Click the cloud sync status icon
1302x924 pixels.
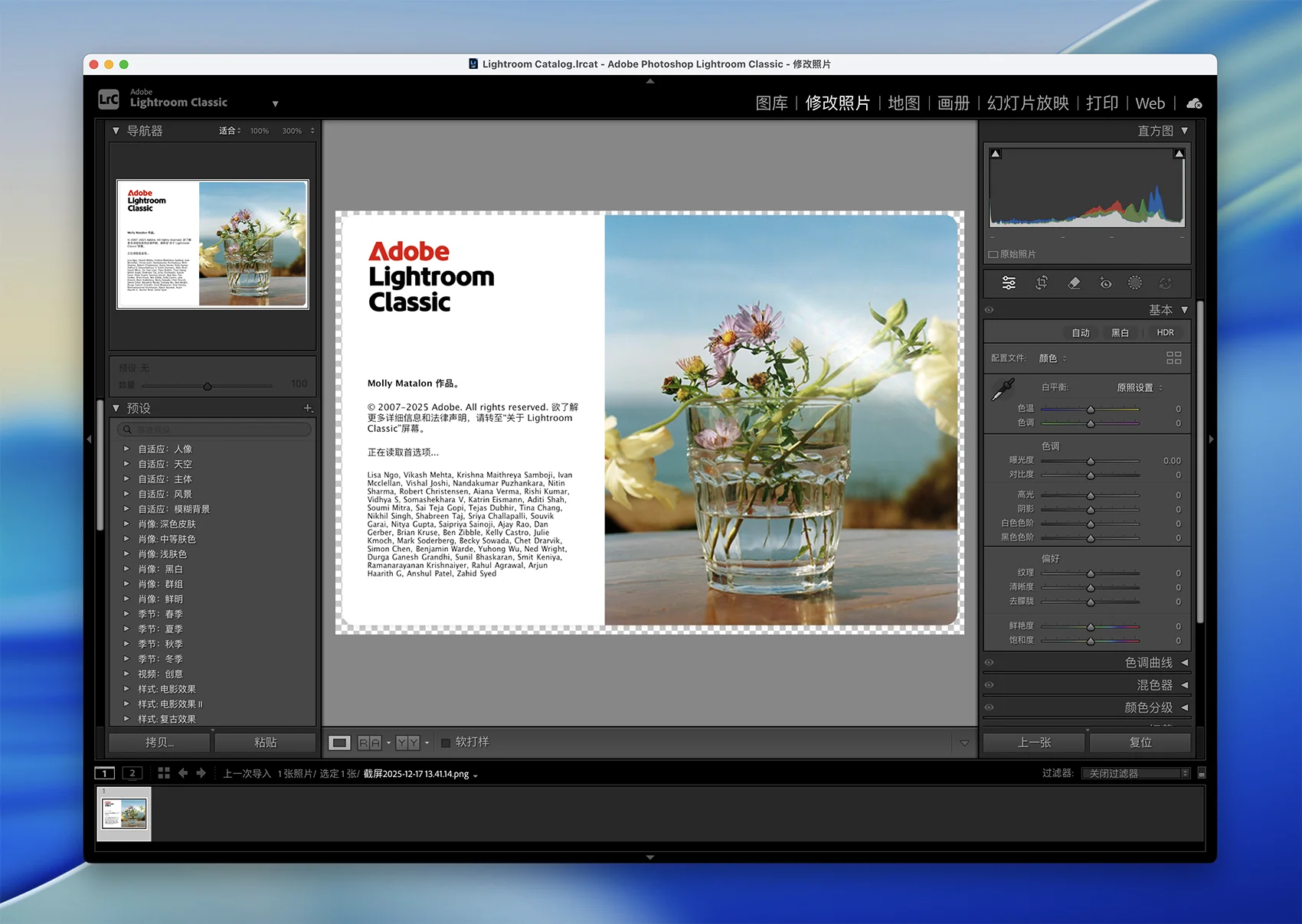[1193, 103]
